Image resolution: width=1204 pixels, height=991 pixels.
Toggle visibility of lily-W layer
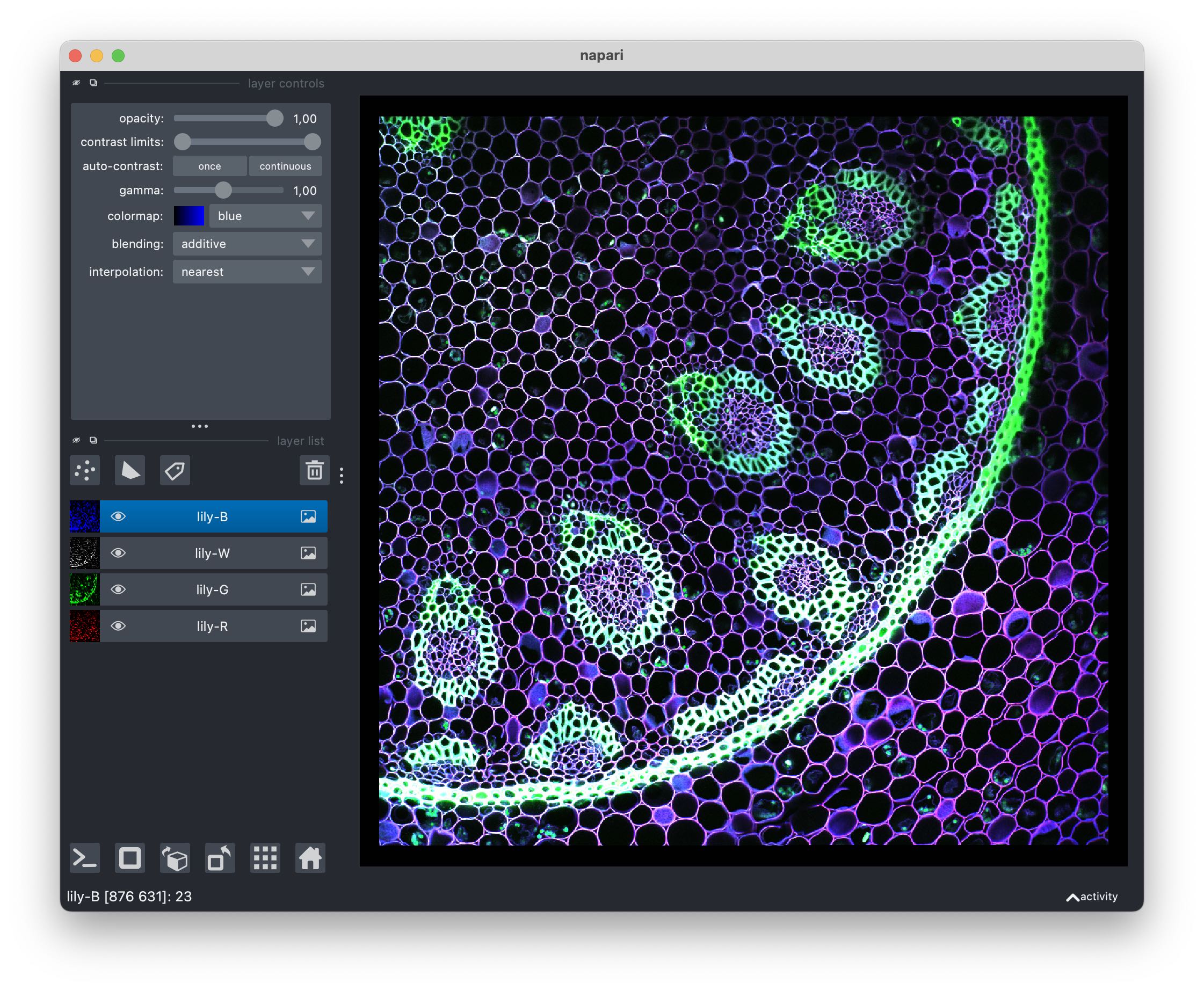(x=118, y=553)
